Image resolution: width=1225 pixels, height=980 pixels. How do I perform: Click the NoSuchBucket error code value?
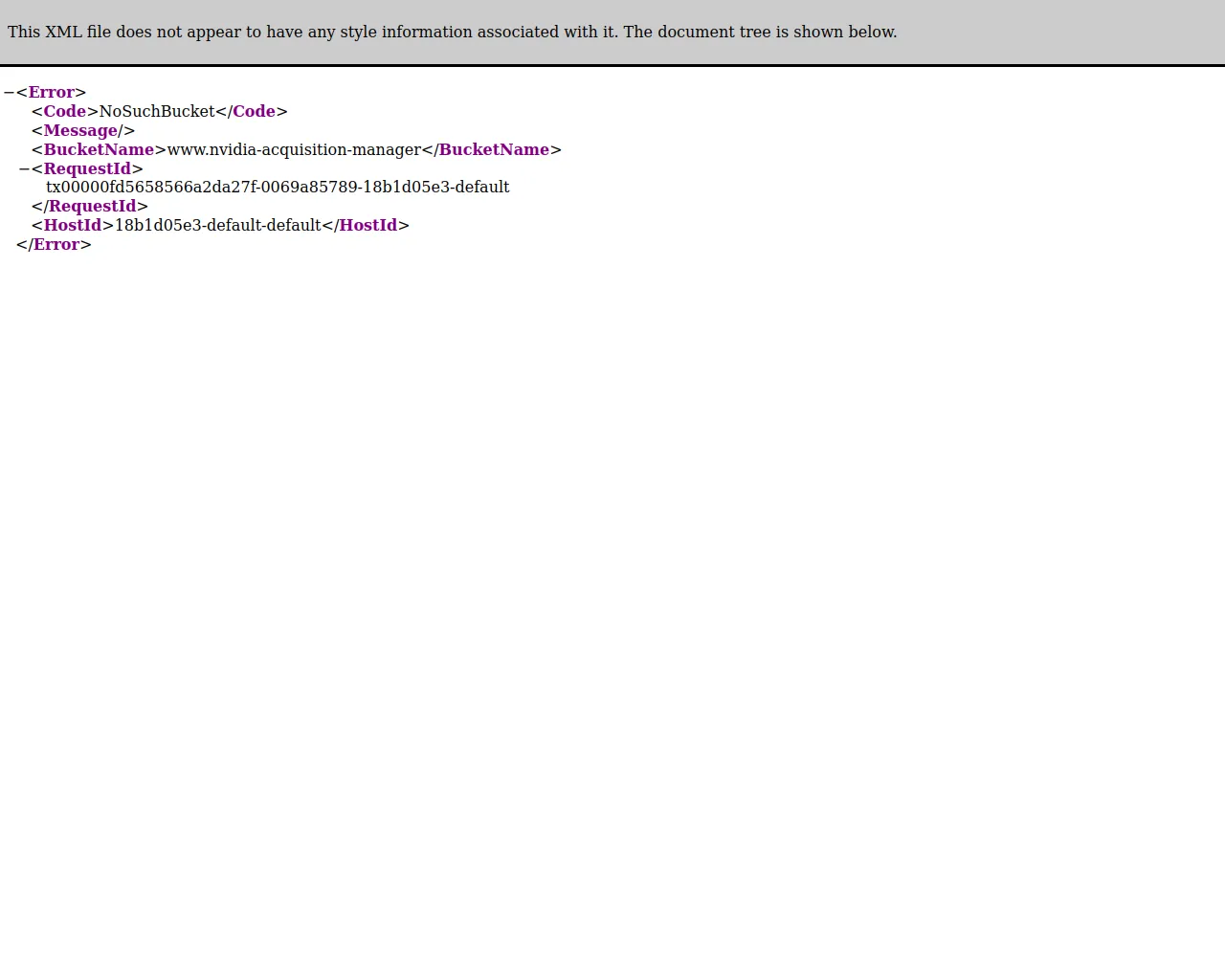(x=157, y=112)
